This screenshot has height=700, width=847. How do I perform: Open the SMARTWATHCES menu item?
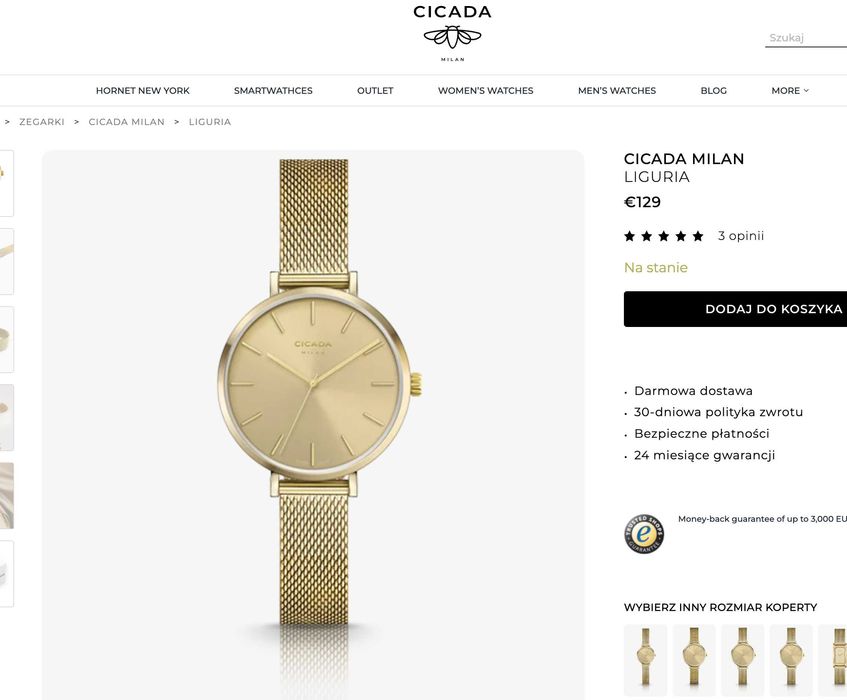pos(273,91)
